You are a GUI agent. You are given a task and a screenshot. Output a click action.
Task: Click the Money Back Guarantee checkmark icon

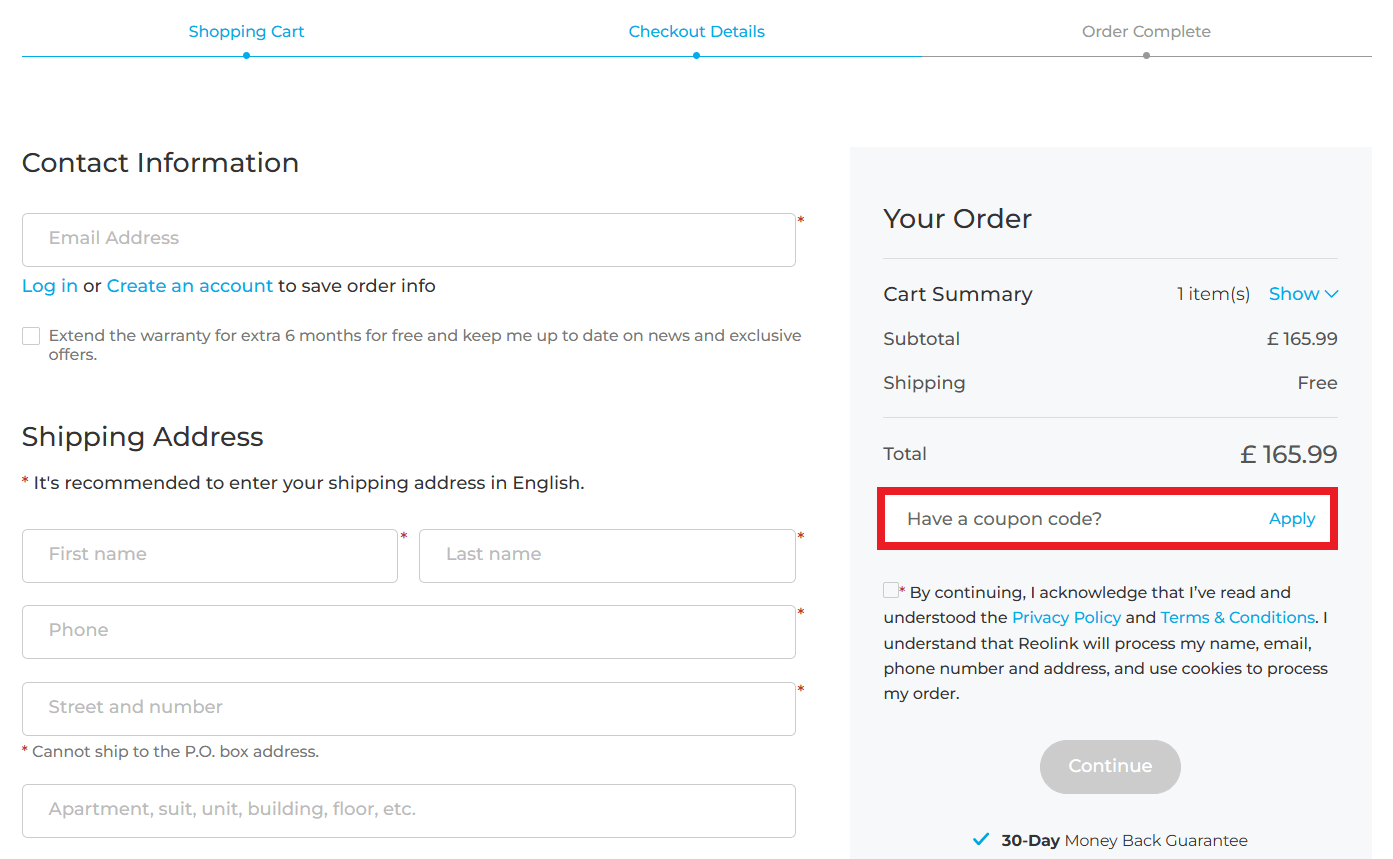[981, 840]
